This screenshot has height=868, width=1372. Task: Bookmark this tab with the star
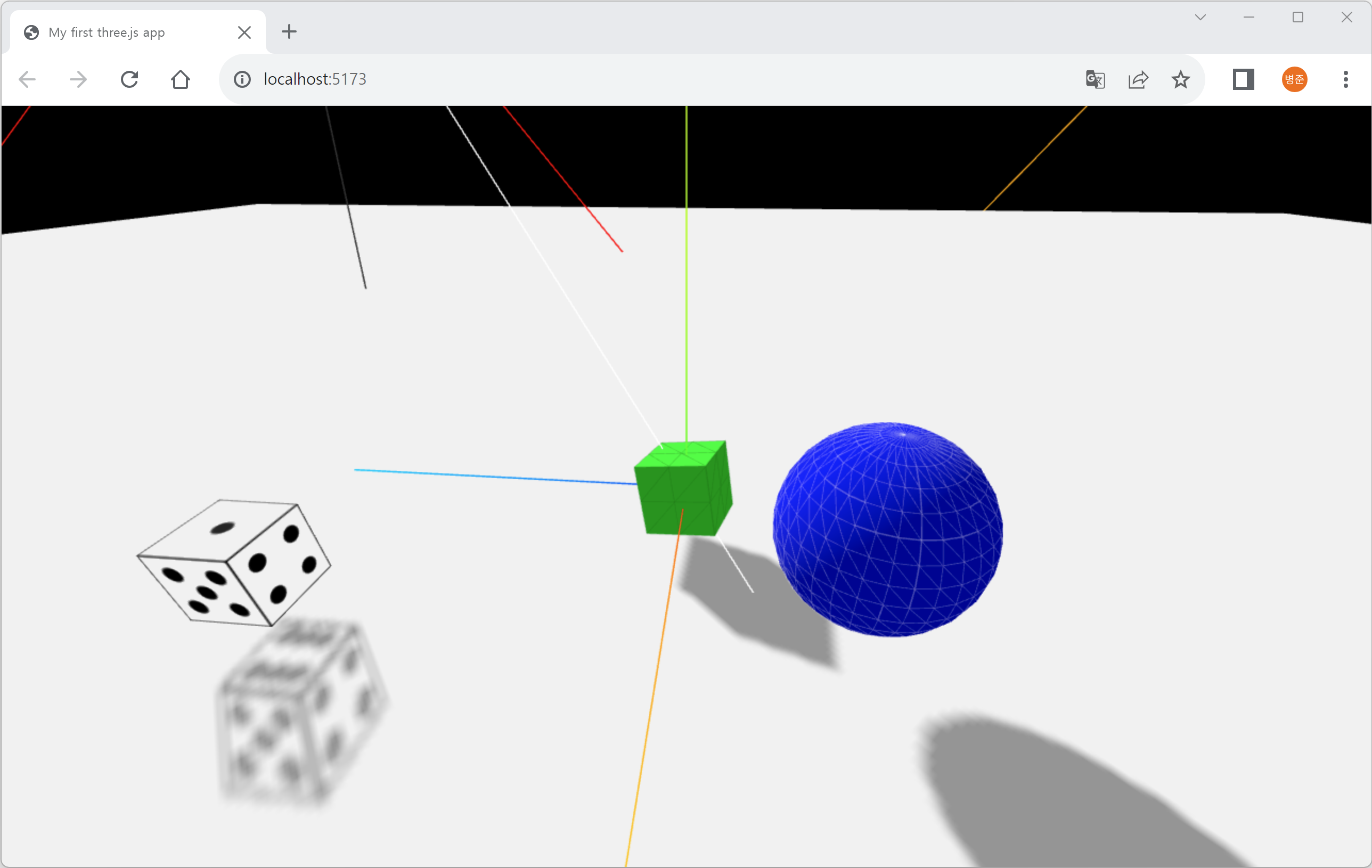coord(1181,79)
